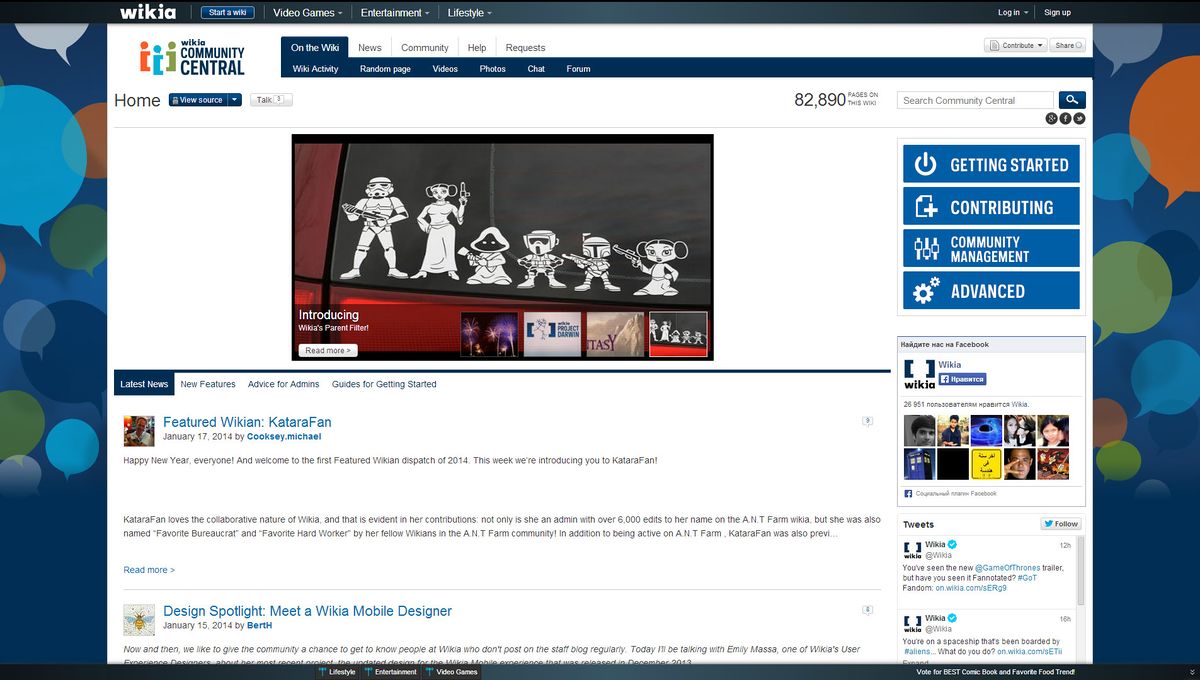Open the Twitter round share icon
This screenshot has height=680, width=1200.
point(1080,119)
